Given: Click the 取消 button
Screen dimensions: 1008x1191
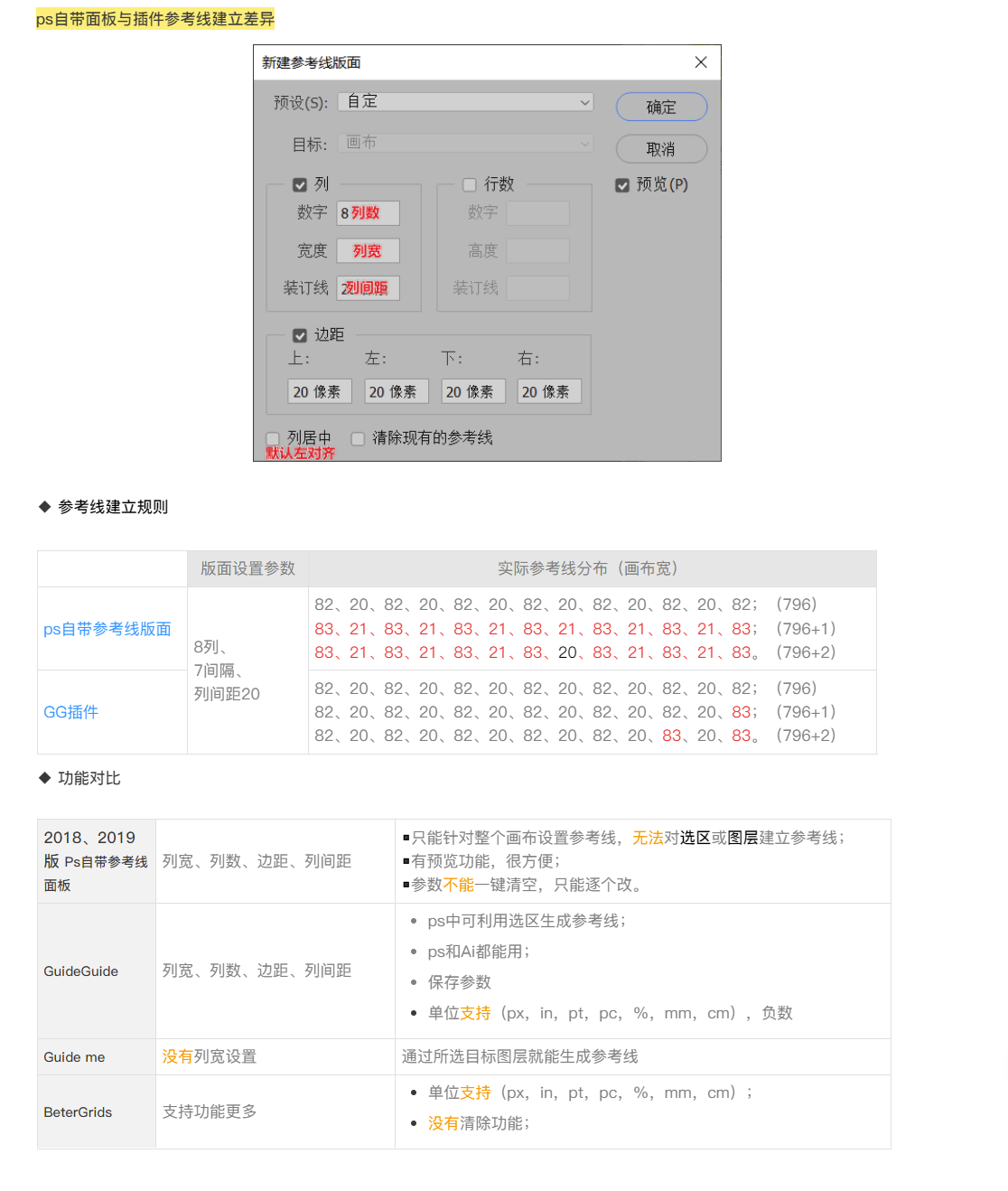Looking at the screenshot, I should tap(661, 149).
